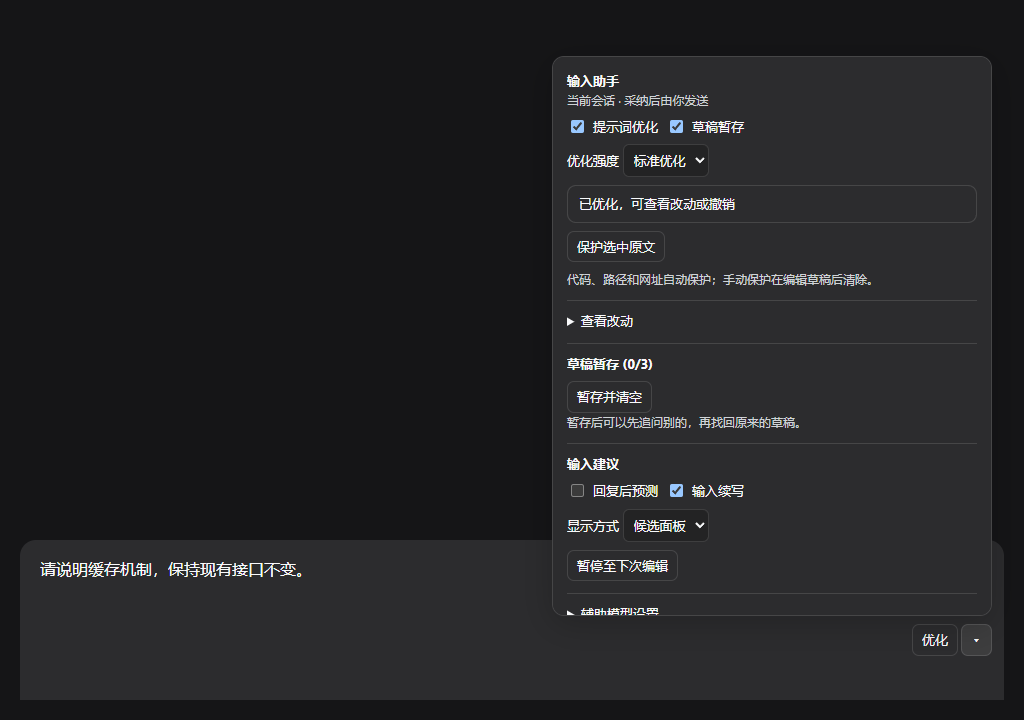1024x720 pixels.
Task: Click the 输入助手 panel heading
Action: 593,81
